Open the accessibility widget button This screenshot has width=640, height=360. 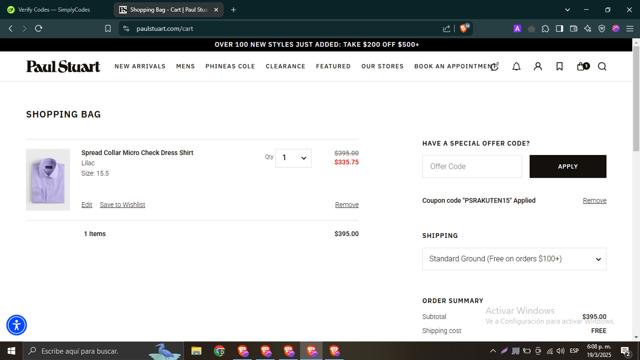[16, 325]
